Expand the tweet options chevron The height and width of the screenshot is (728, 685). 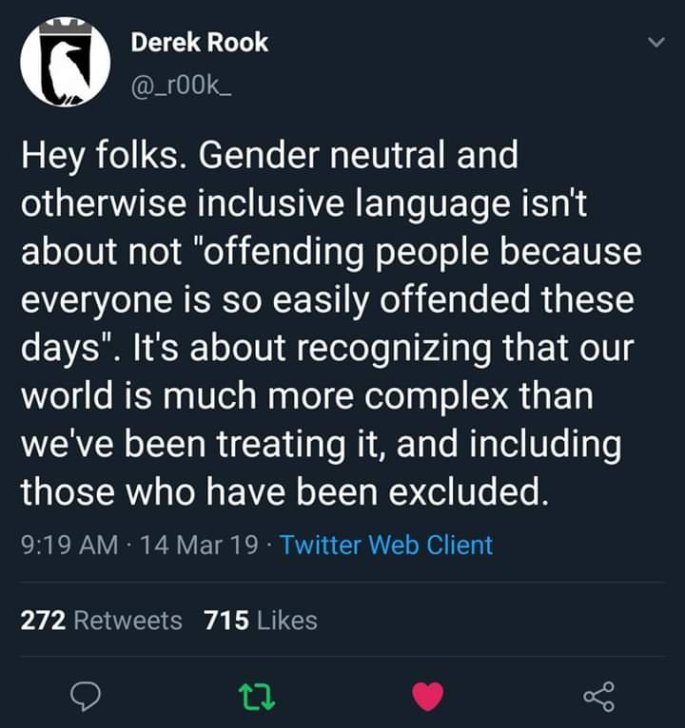pyautogui.click(x=655, y=44)
